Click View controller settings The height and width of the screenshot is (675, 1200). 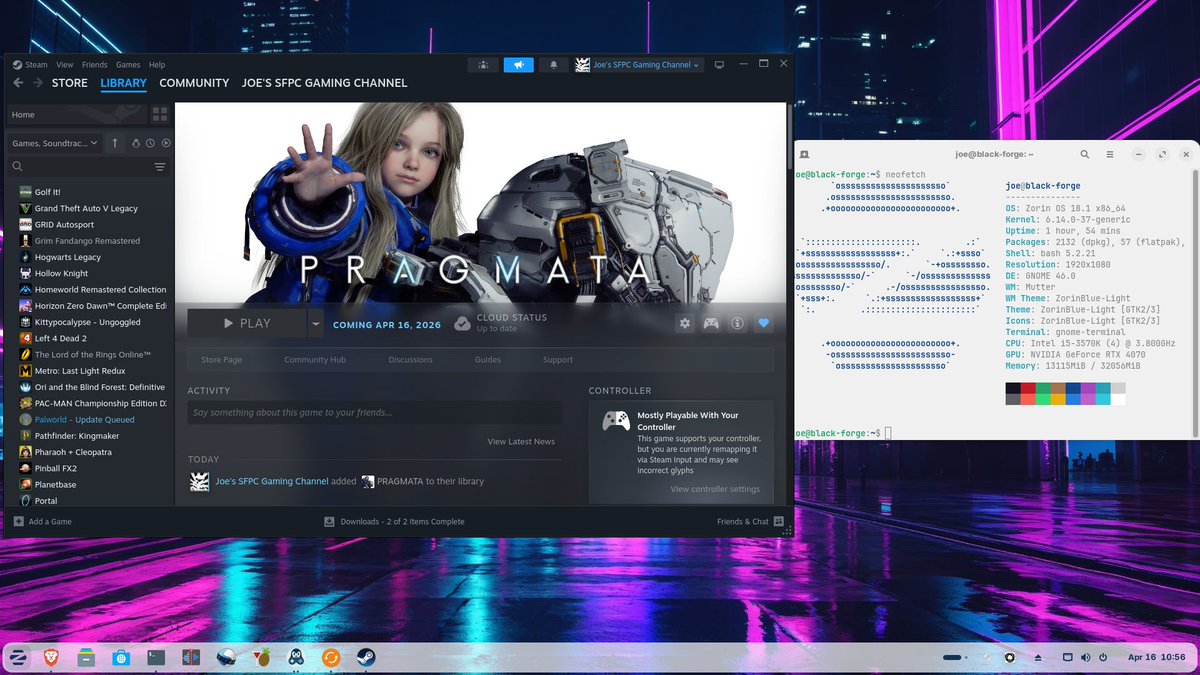[715, 489]
